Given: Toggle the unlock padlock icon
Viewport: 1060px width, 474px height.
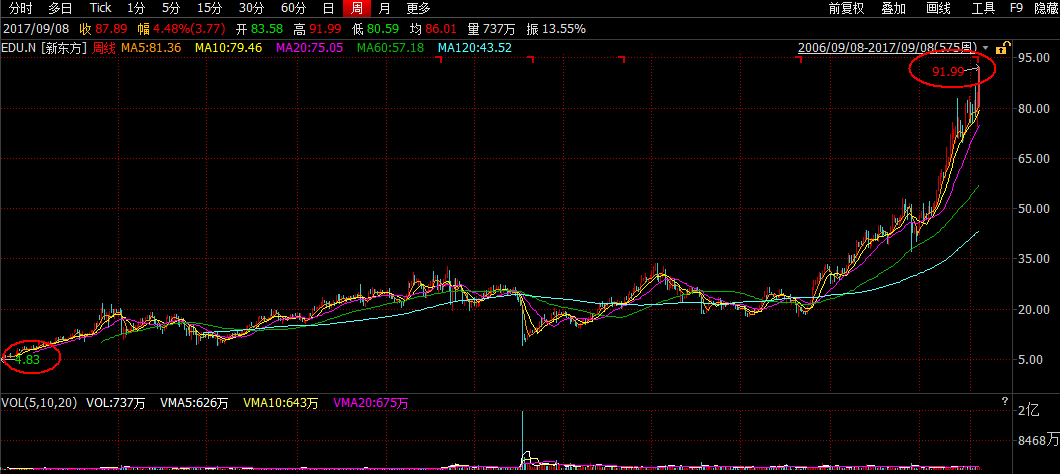Looking at the screenshot, I should click(1004, 48).
